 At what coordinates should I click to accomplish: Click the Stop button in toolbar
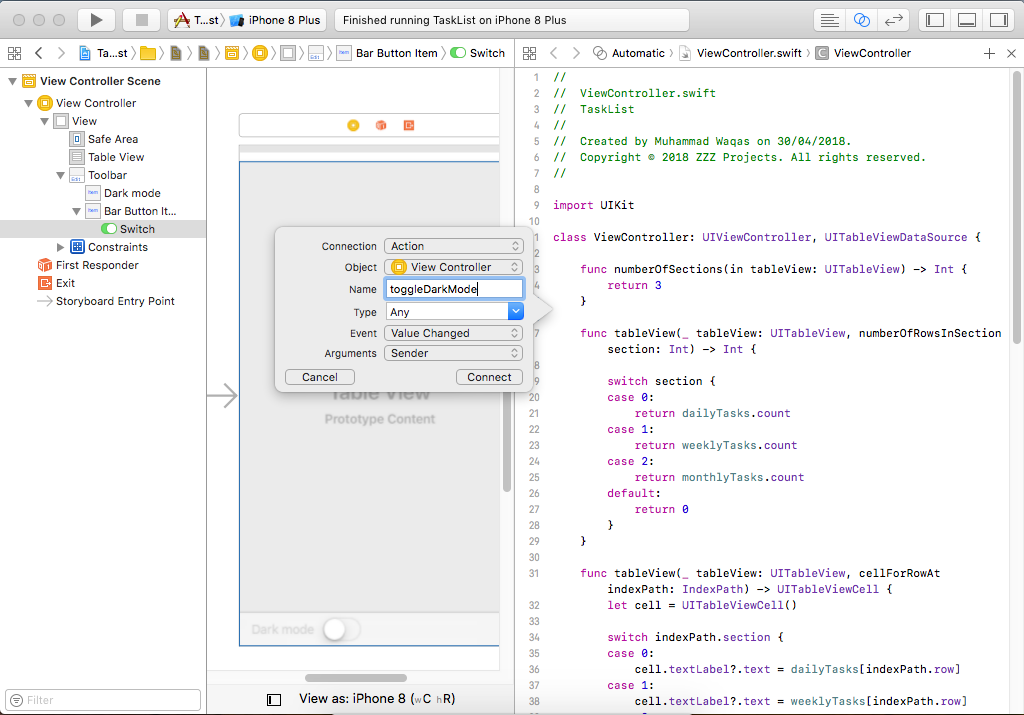[x=141, y=20]
